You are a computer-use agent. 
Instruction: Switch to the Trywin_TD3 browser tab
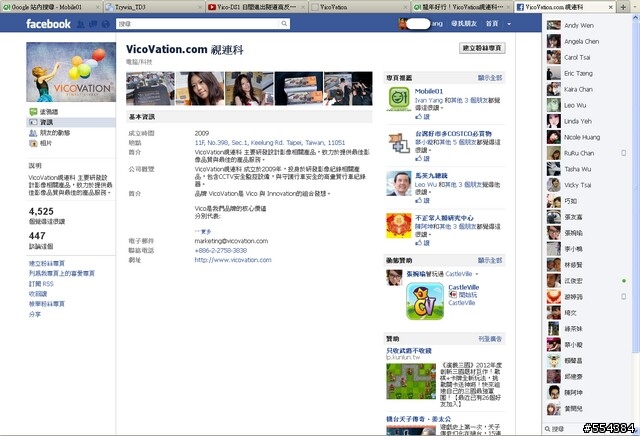tap(153, 7)
